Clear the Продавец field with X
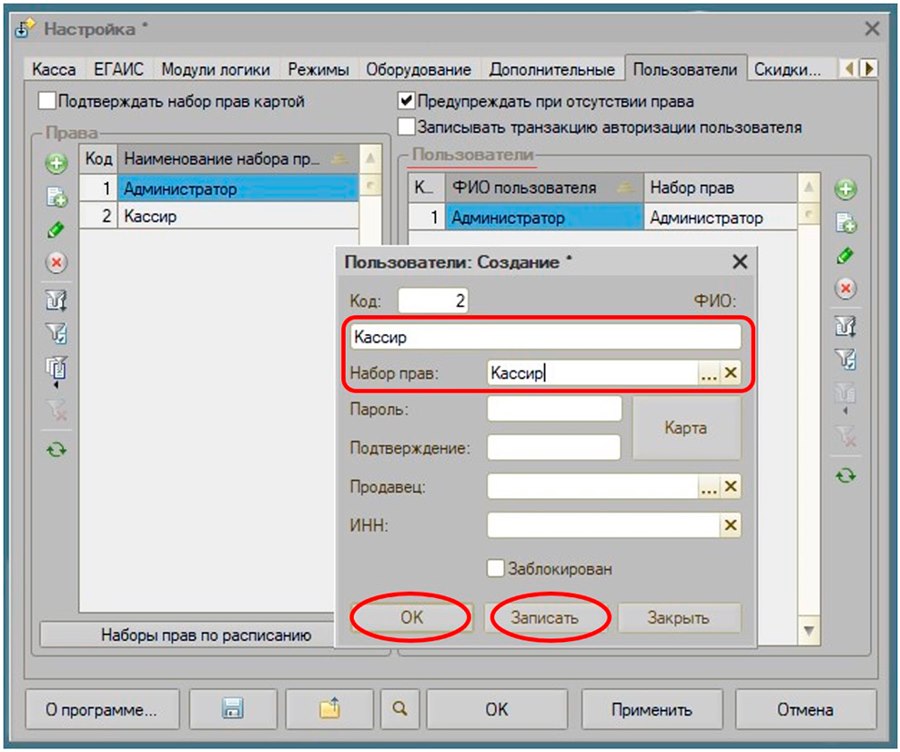900x752 pixels. [x=731, y=487]
